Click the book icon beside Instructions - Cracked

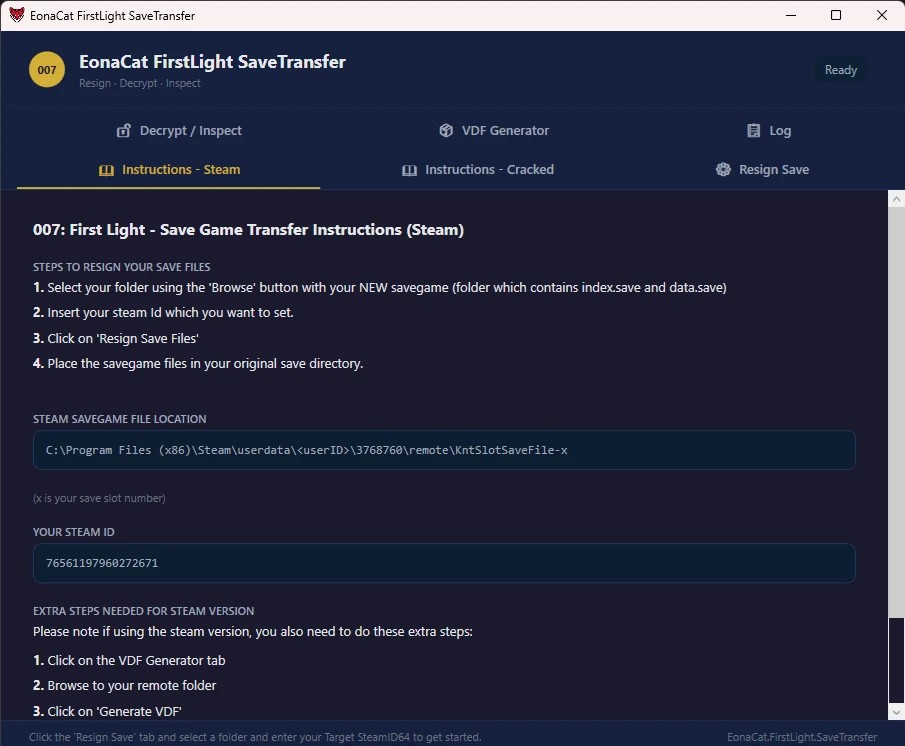pos(409,170)
